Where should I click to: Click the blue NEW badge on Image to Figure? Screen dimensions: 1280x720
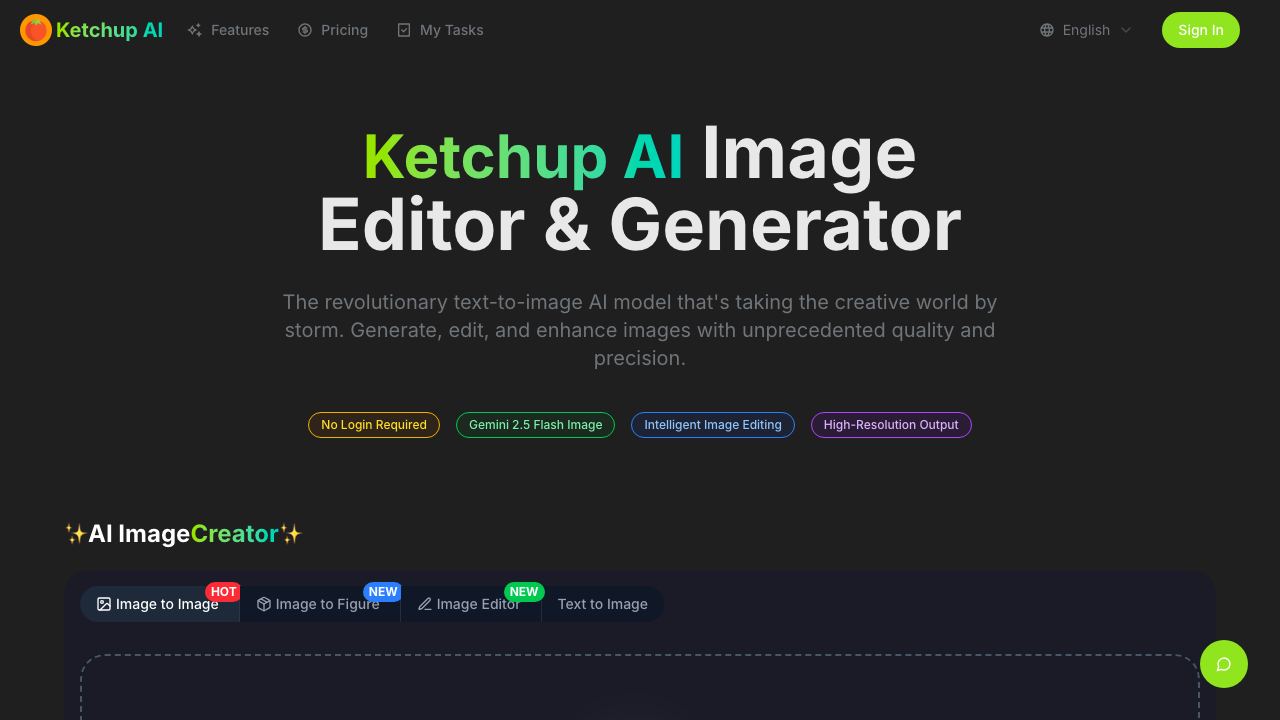click(383, 592)
